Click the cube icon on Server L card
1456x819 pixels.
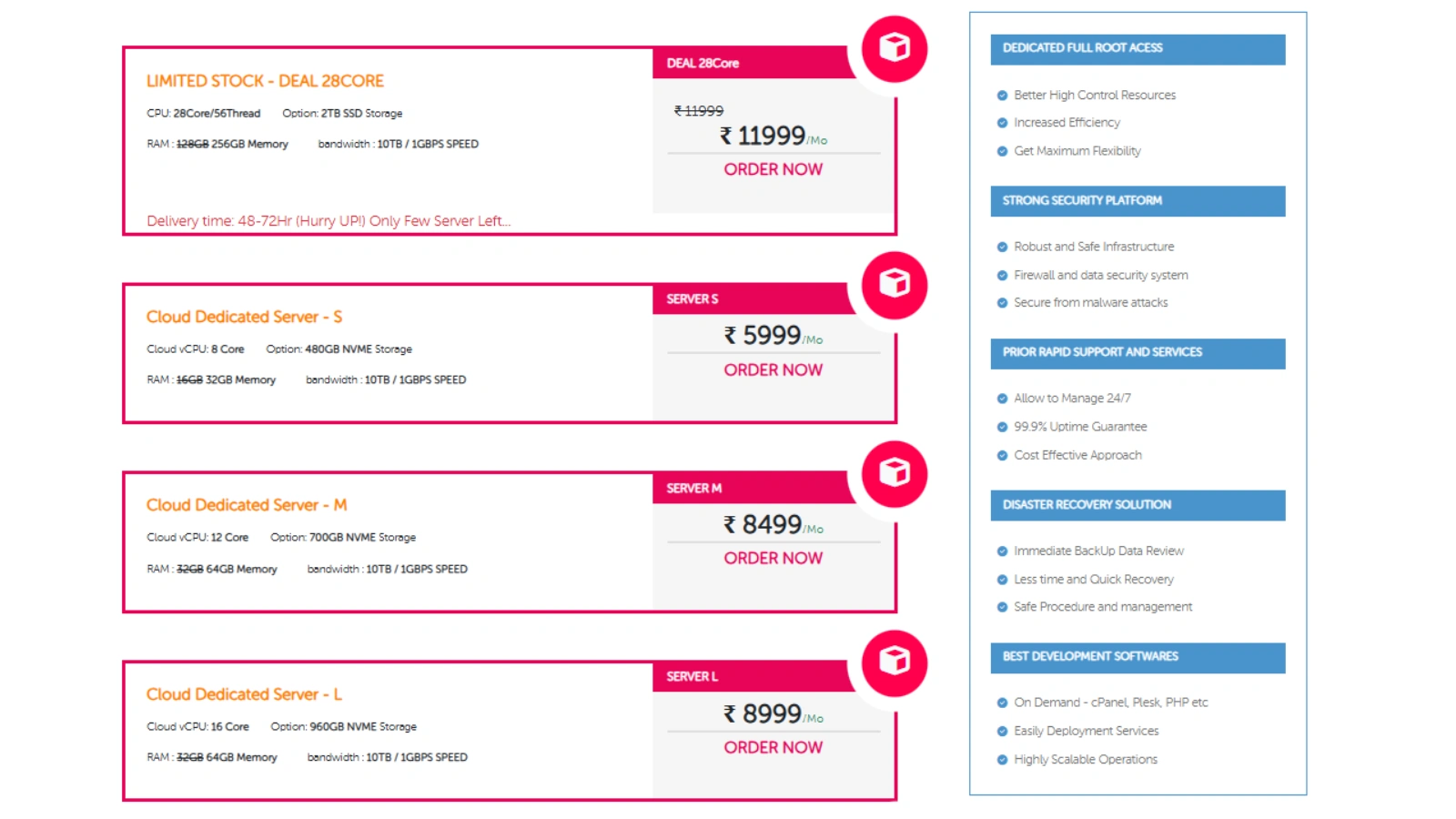click(894, 662)
